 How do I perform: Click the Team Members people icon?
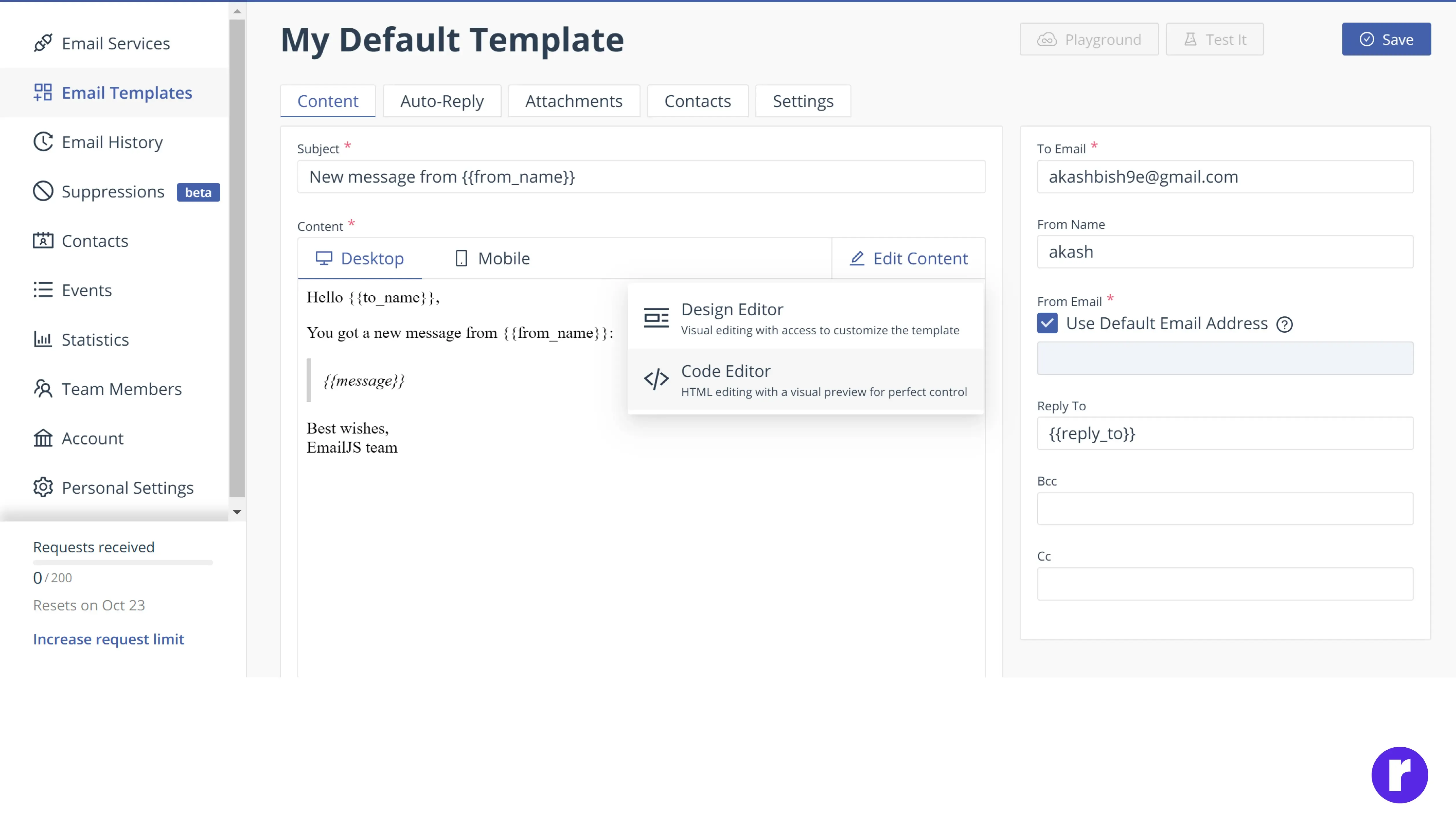(43, 389)
